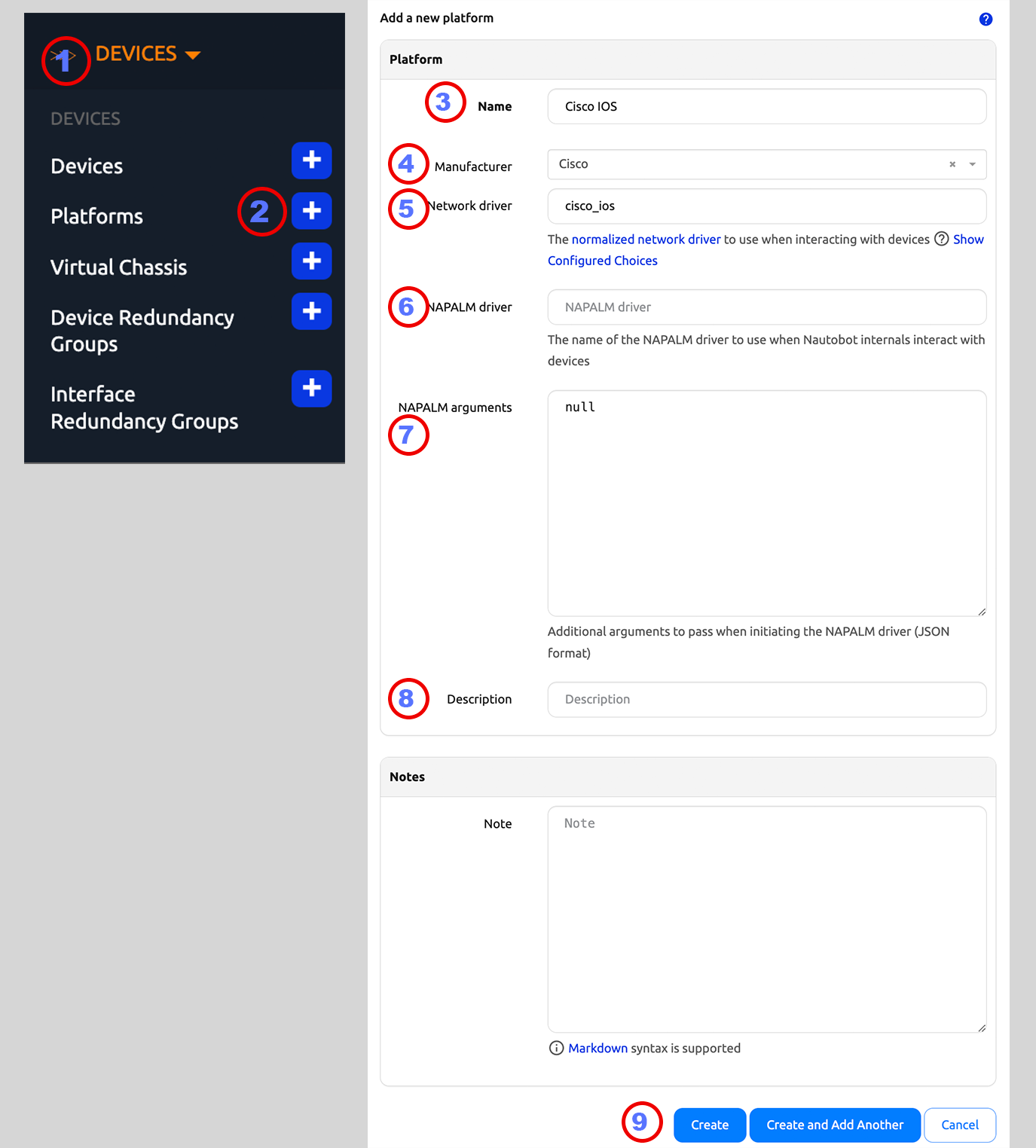The width and height of the screenshot is (1036, 1148).
Task: Open the Manufacturer dropdown arrow
Action: click(972, 164)
